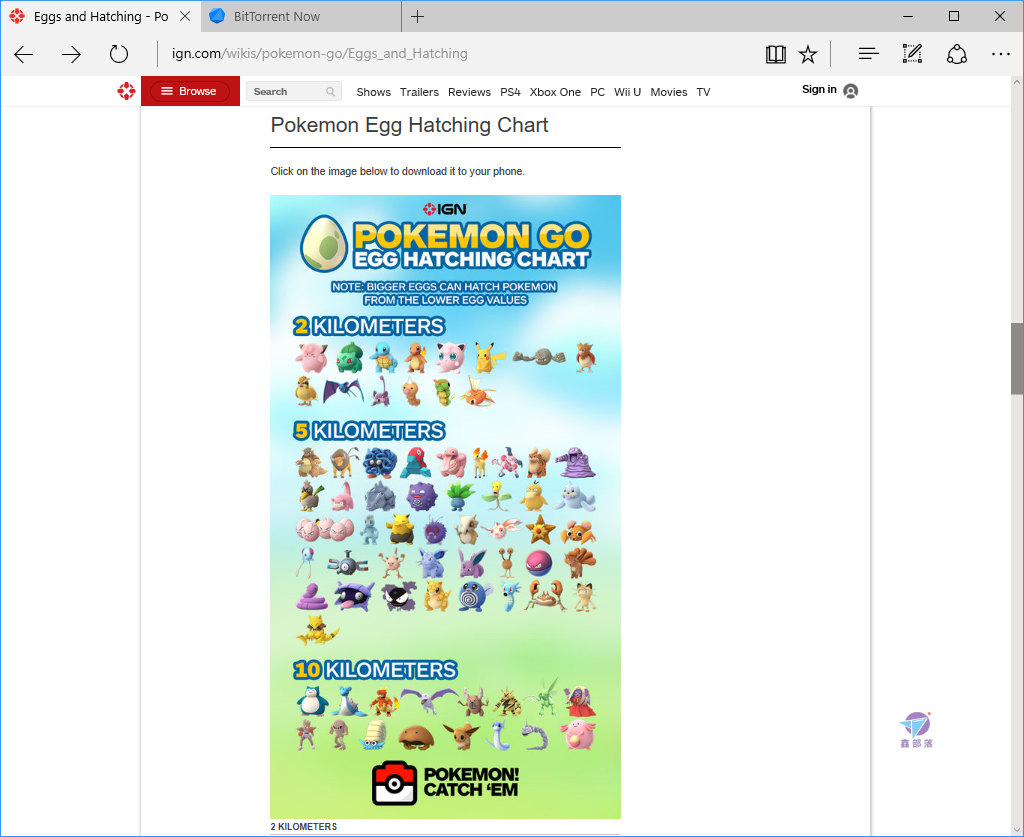
Task: Open the Reviews section
Action: (469, 92)
